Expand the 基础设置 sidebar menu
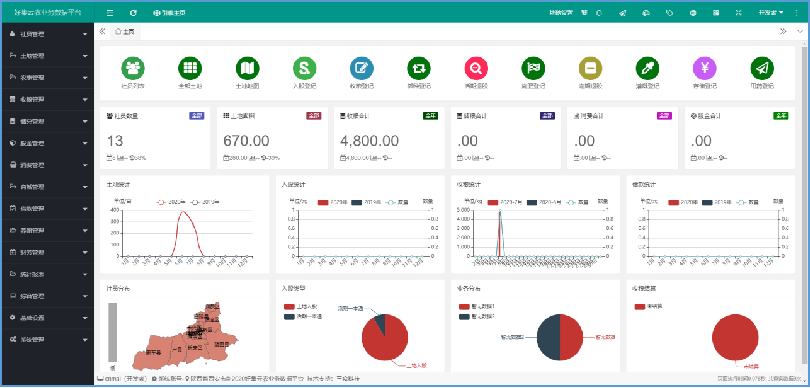810x388 pixels. tap(48, 318)
